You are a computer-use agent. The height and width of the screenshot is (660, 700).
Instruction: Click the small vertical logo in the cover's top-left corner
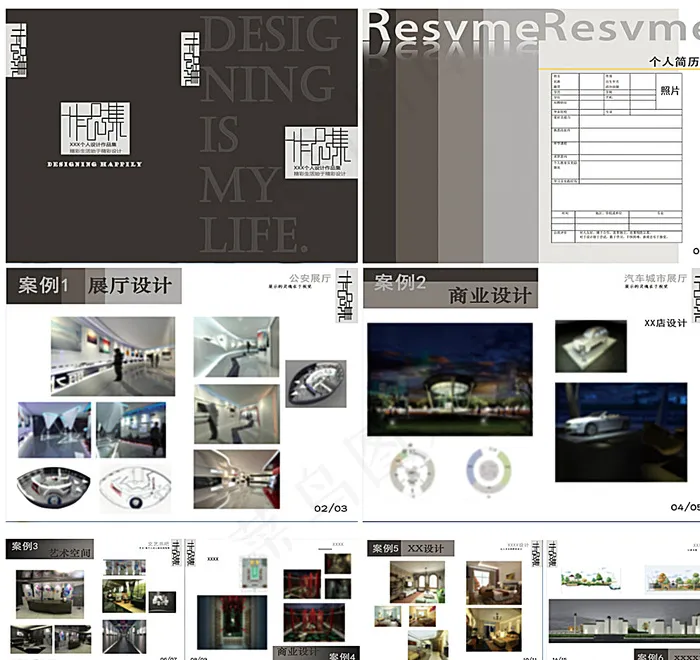coord(17,48)
